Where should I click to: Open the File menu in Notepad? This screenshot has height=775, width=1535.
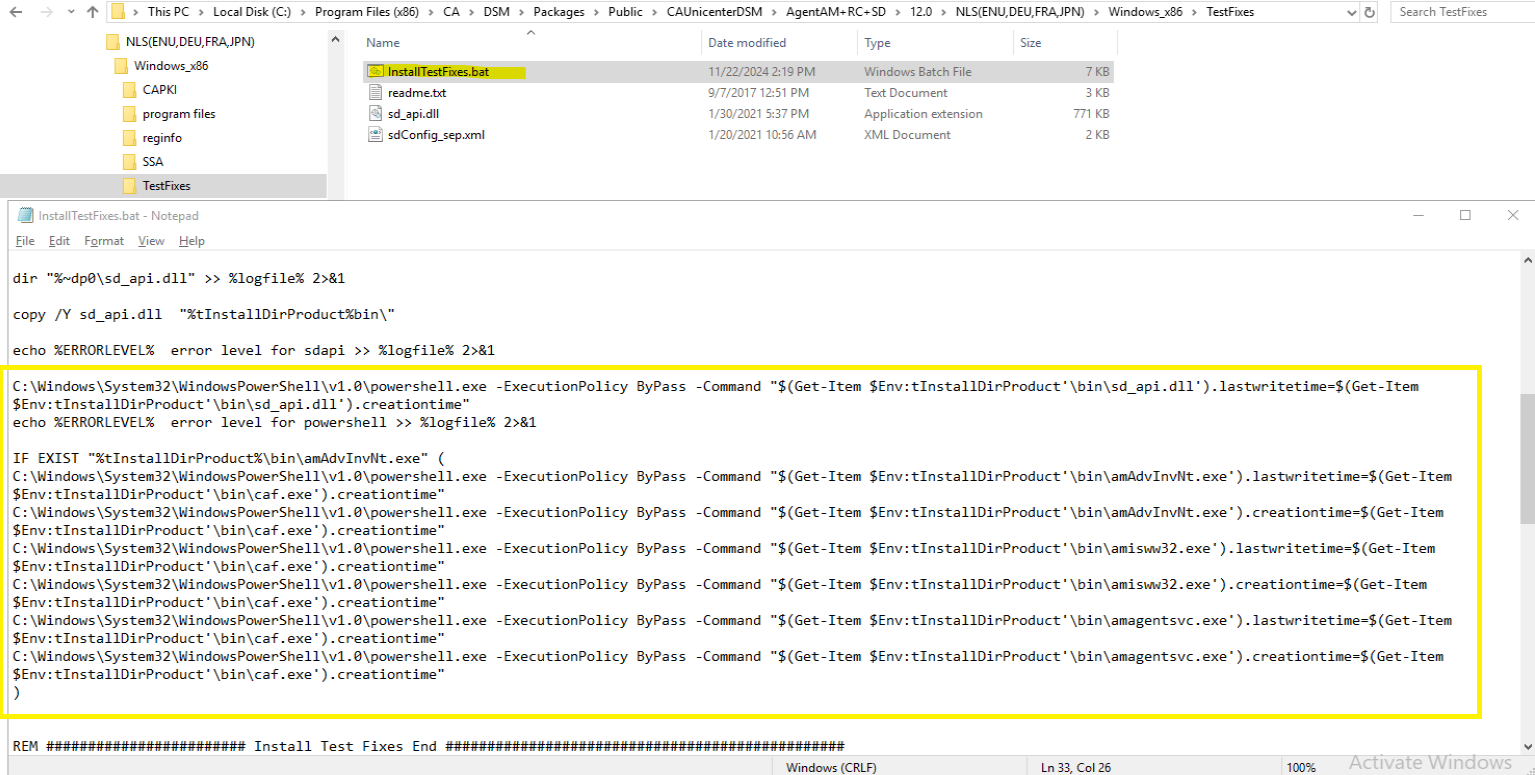pyautogui.click(x=25, y=241)
